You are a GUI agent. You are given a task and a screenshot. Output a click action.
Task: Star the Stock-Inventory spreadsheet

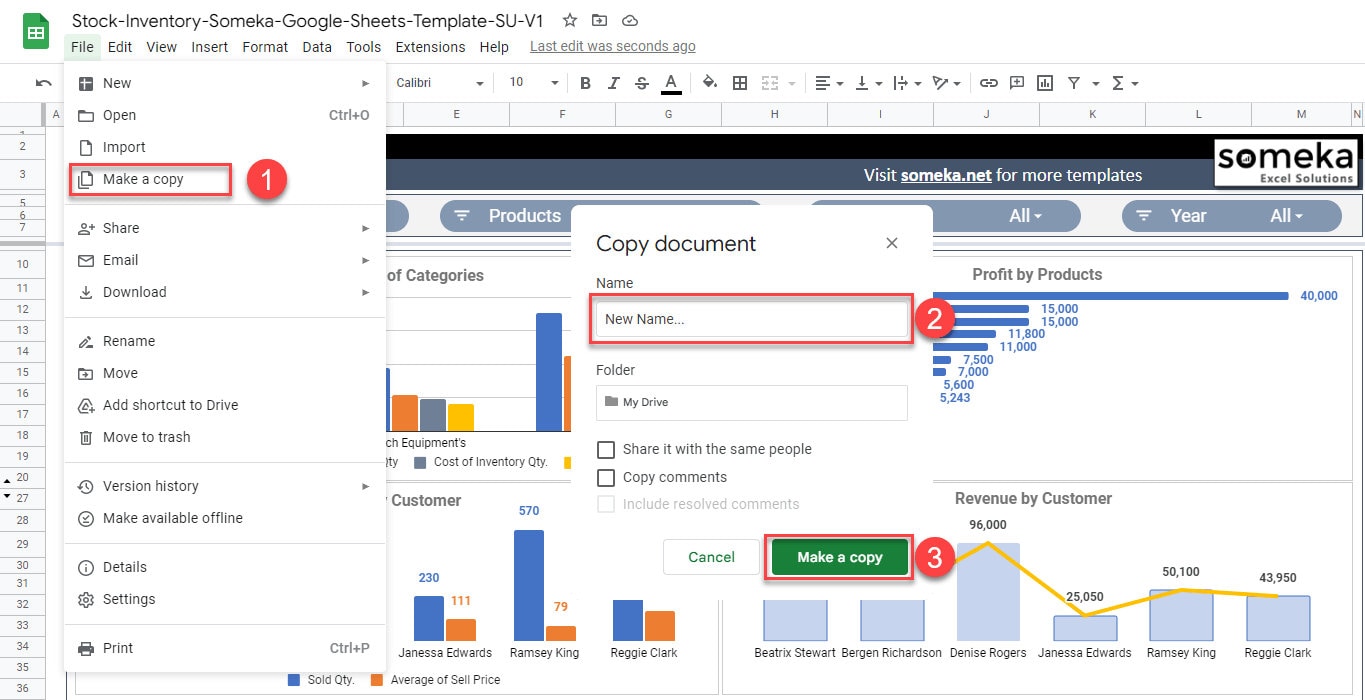(570, 19)
